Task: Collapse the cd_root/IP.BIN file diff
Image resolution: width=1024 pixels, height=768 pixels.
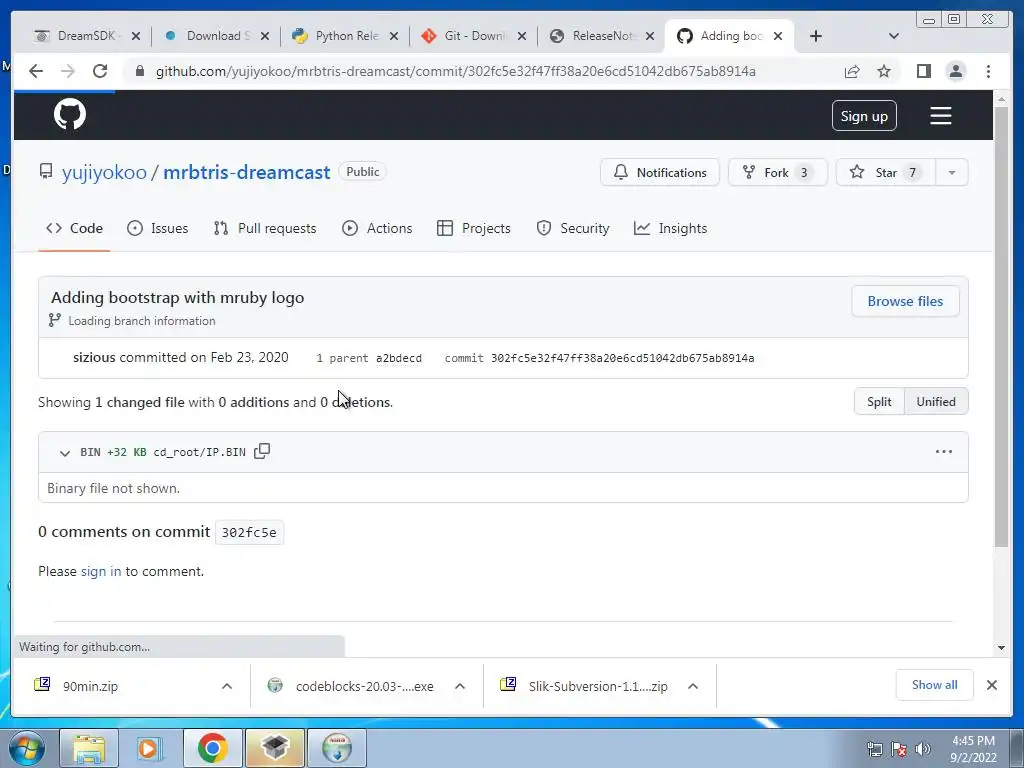Action: pos(64,453)
